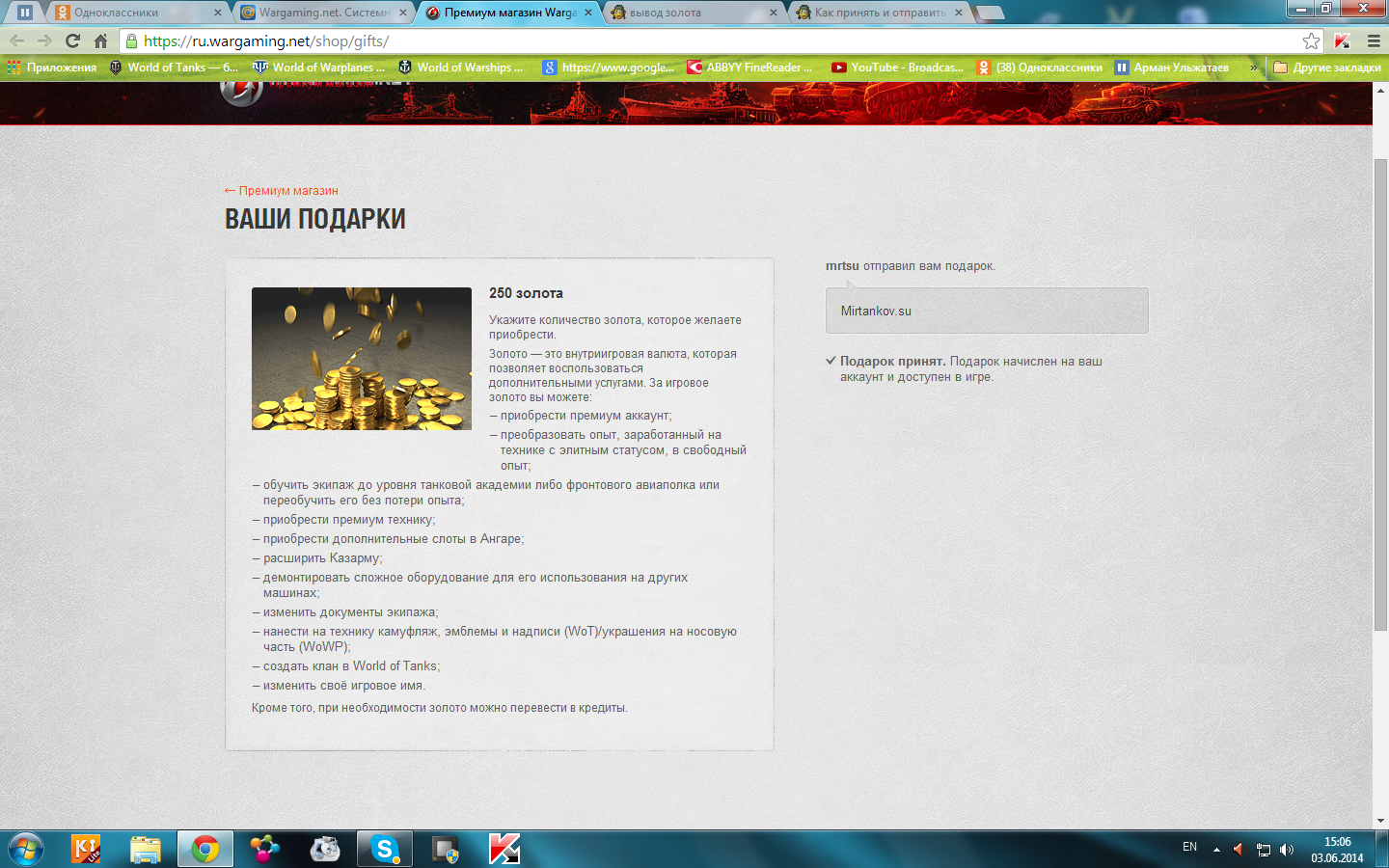Open Арман Улькатаев bookmark

[x=1172, y=68]
